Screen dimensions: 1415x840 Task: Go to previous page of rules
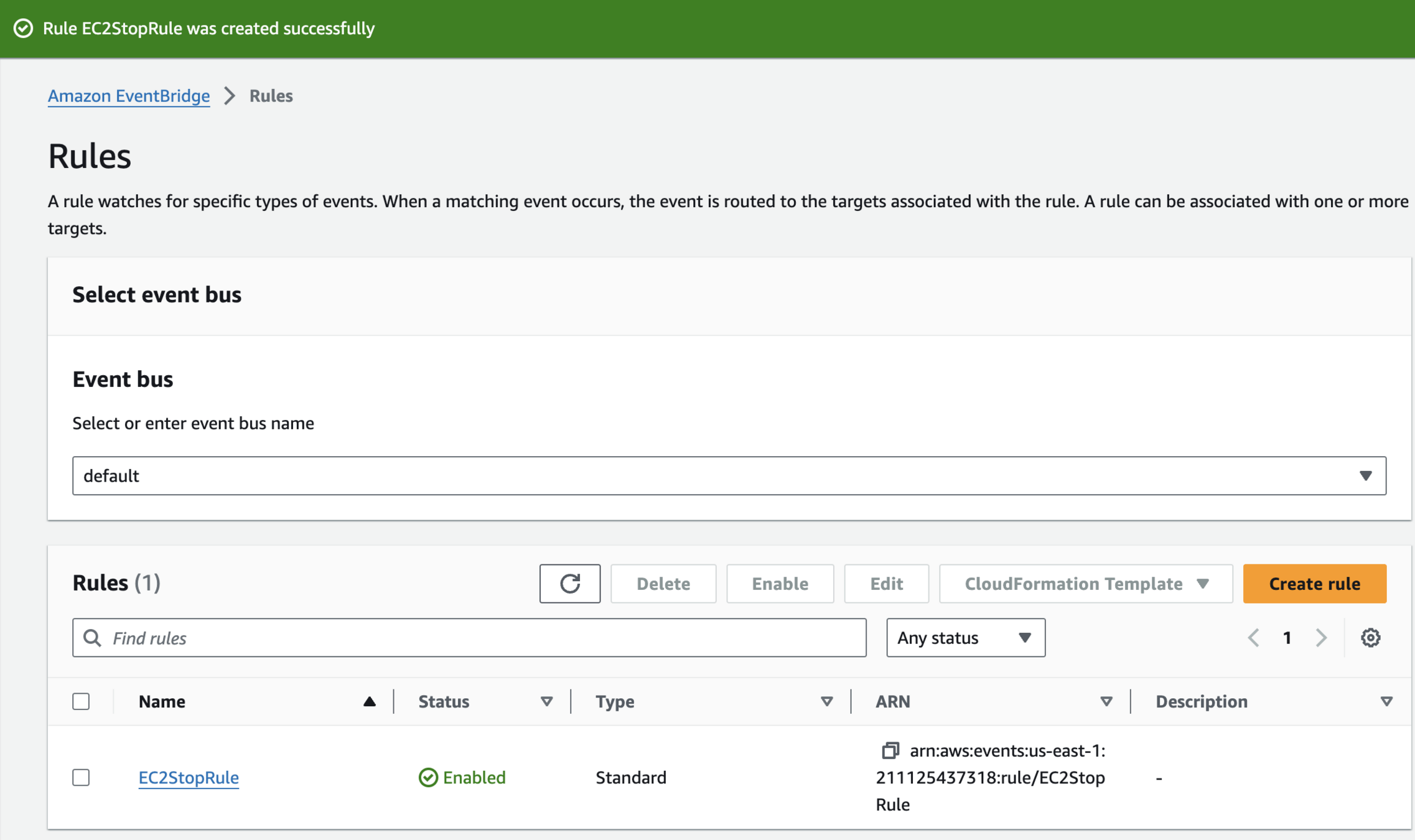pos(1253,638)
